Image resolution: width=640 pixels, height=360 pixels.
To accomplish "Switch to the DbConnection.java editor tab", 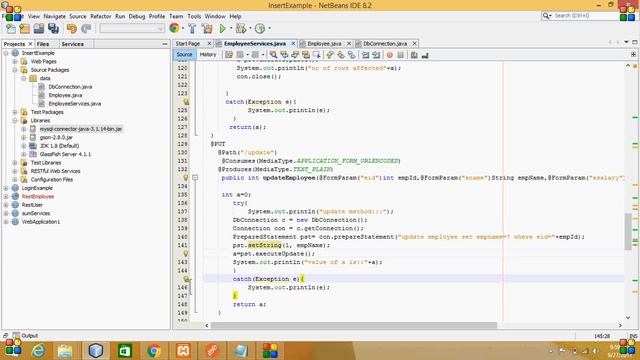I will (x=385, y=43).
